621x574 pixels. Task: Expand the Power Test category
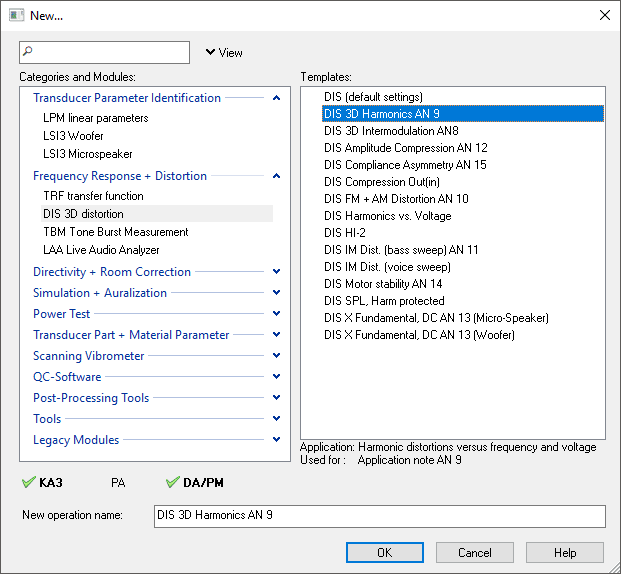click(x=276, y=314)
